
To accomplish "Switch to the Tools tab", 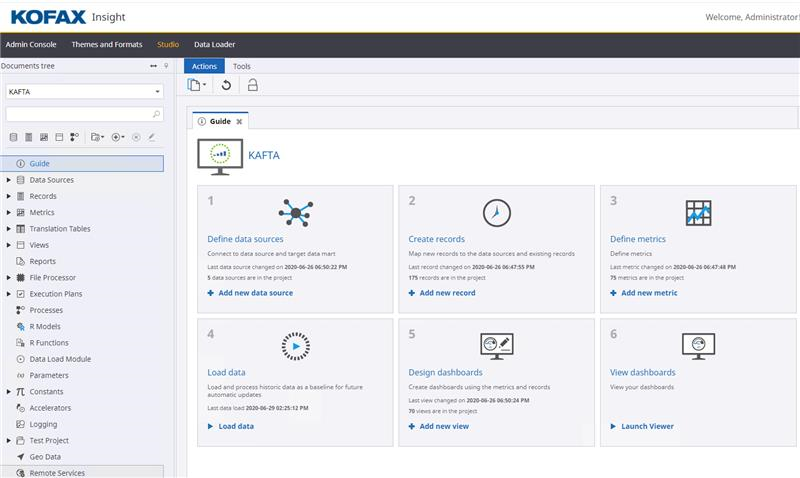I will (242, 66).
